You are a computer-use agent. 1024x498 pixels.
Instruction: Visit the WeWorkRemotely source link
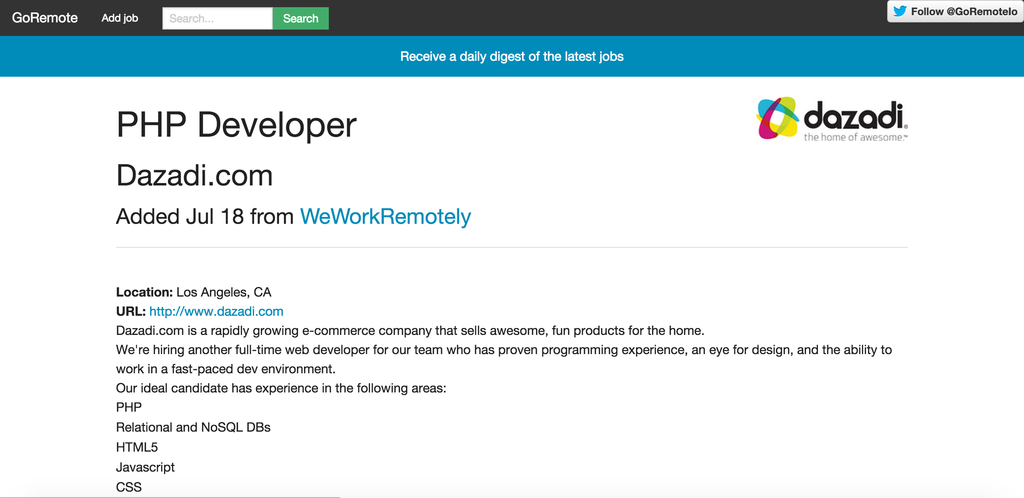point(385,217)
